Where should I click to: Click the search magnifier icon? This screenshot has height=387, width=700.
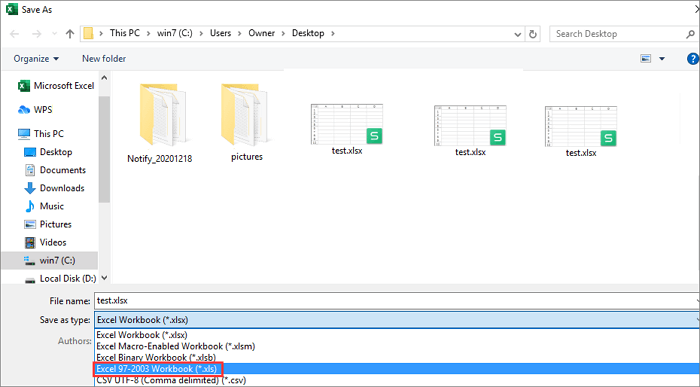[x=690, y=34]
